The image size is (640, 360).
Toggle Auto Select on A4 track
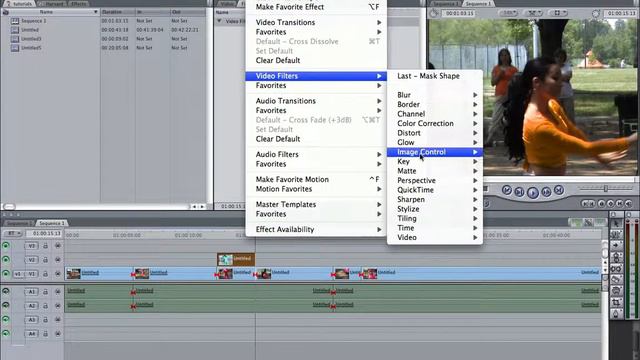(58, 334)
